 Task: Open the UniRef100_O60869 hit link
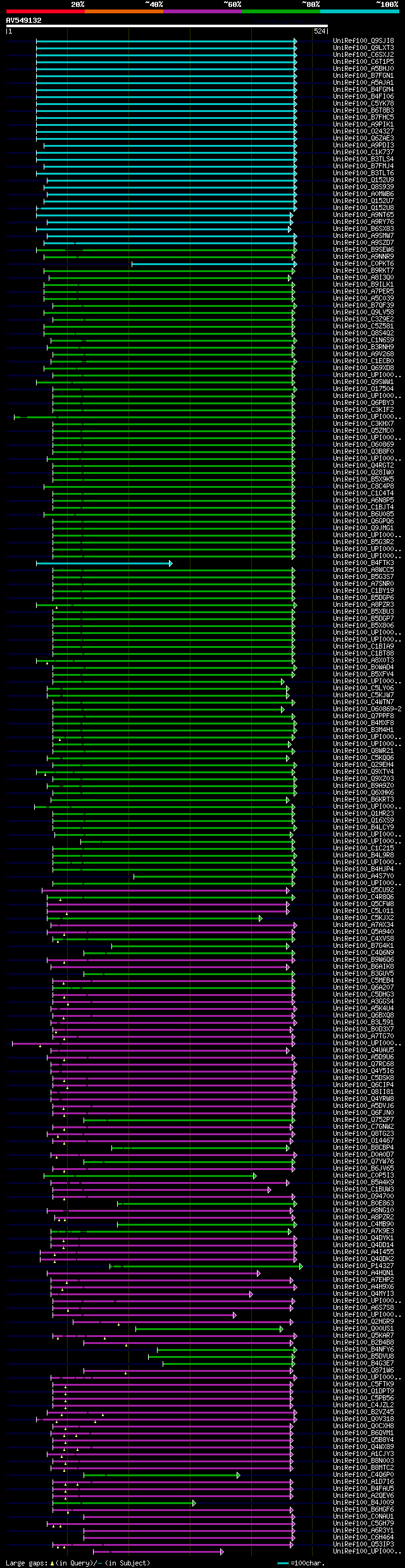(363, 445)
